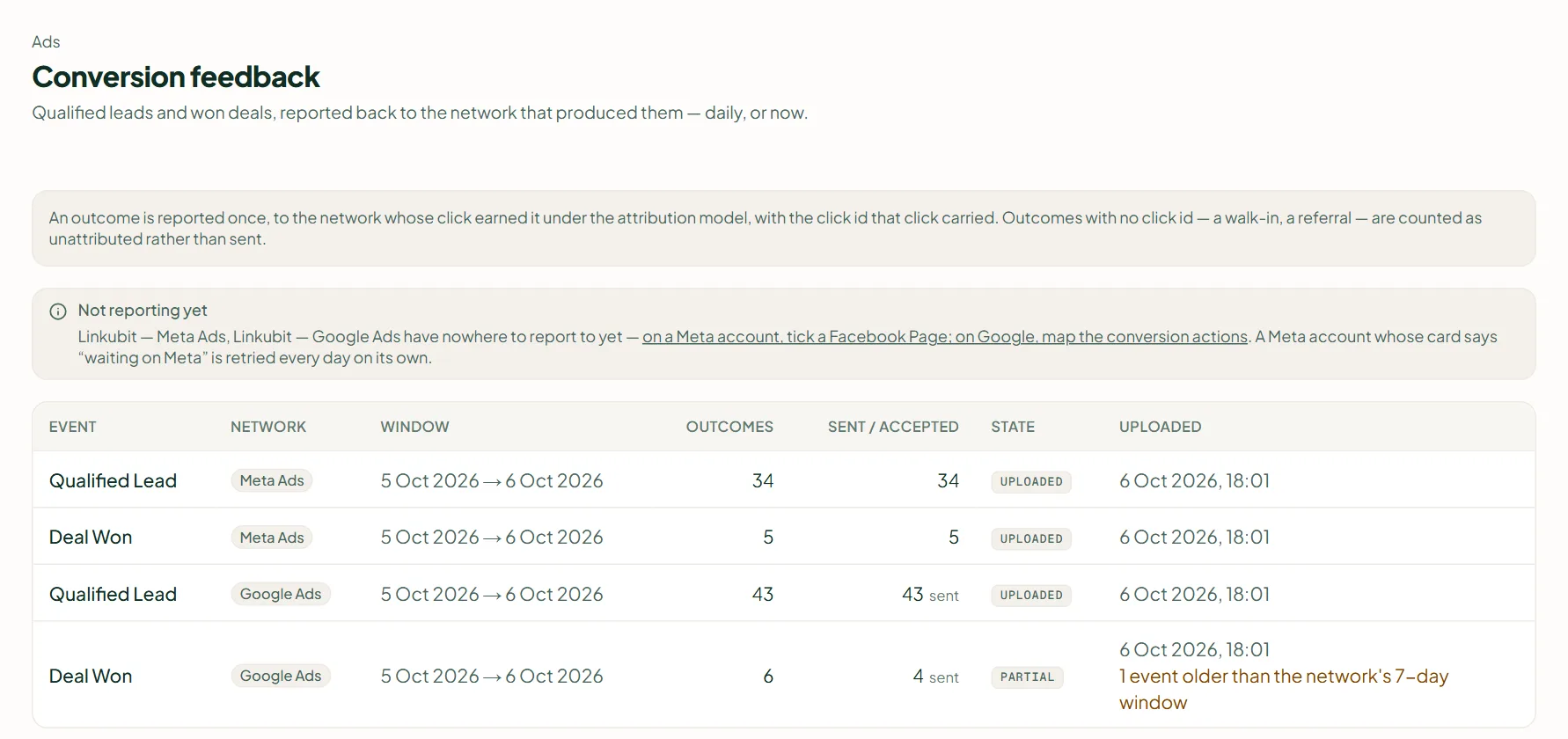Image resolution: width=1568 pixels, height=739 pixels.
Task: Select the EVENT column header
Action: point(73,427)
